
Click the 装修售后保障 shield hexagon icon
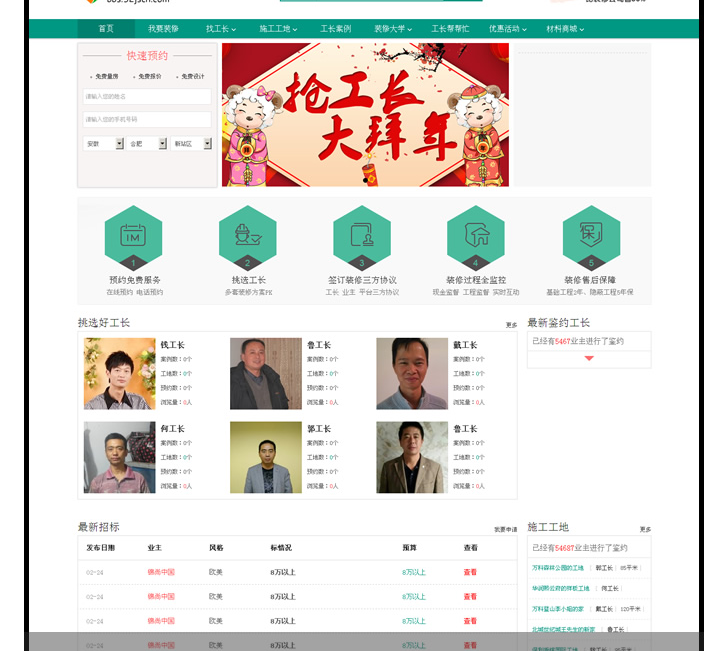tap(592, 238)
